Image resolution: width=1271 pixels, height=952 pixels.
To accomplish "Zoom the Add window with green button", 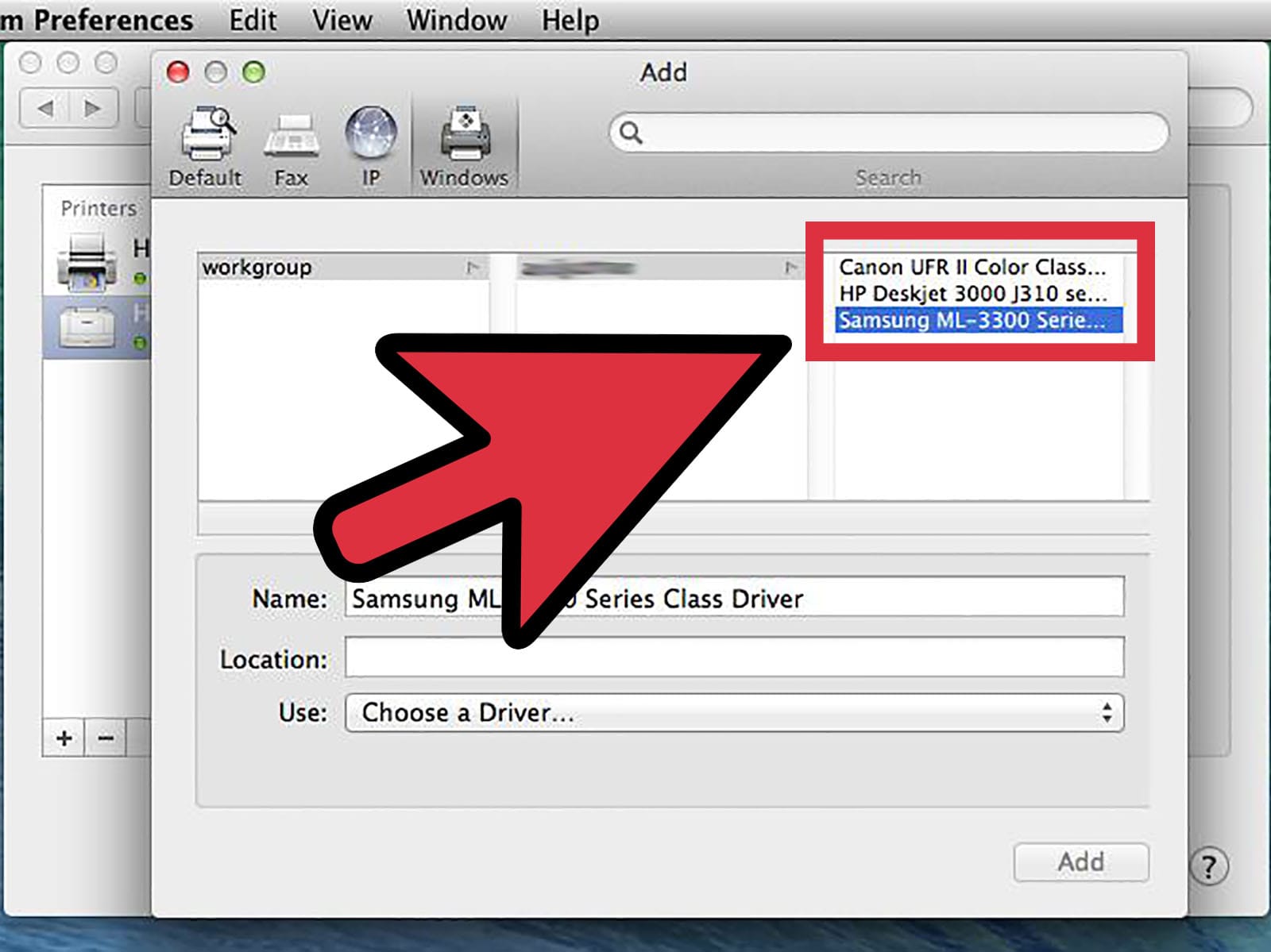I will click(254, 72).
